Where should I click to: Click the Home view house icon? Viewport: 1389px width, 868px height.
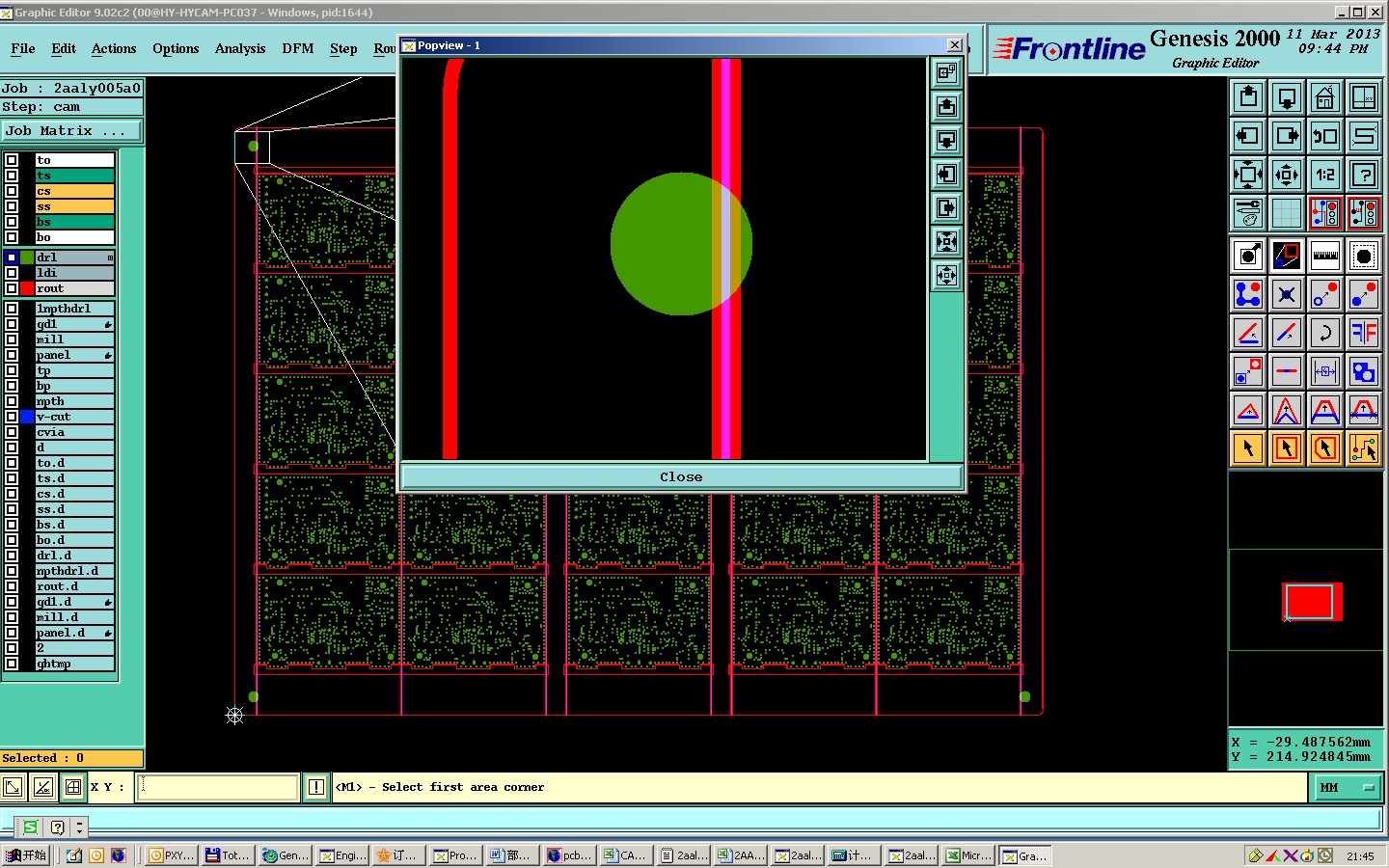(1325, 97)
